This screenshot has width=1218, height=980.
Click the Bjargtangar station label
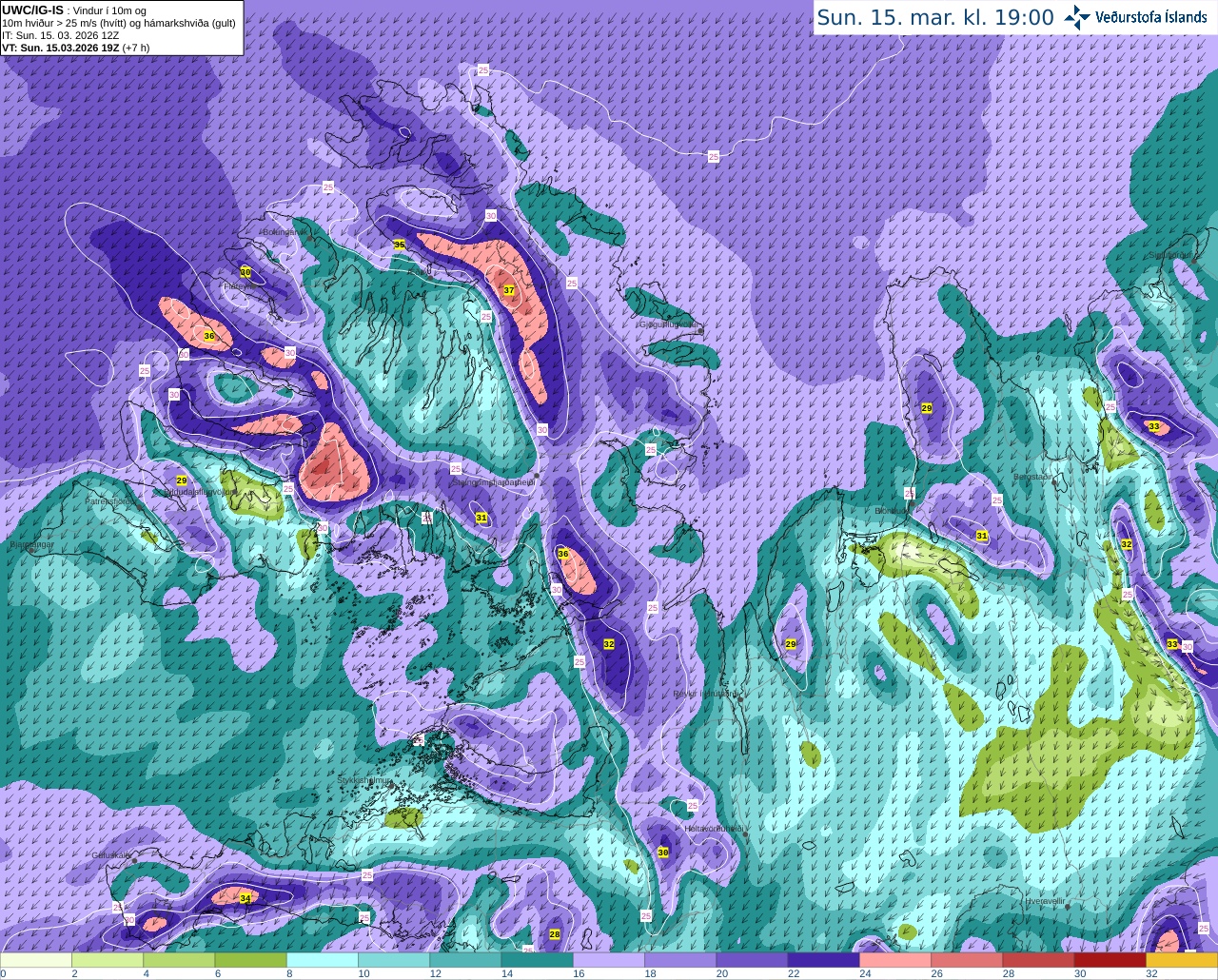[x=31, y=546]
